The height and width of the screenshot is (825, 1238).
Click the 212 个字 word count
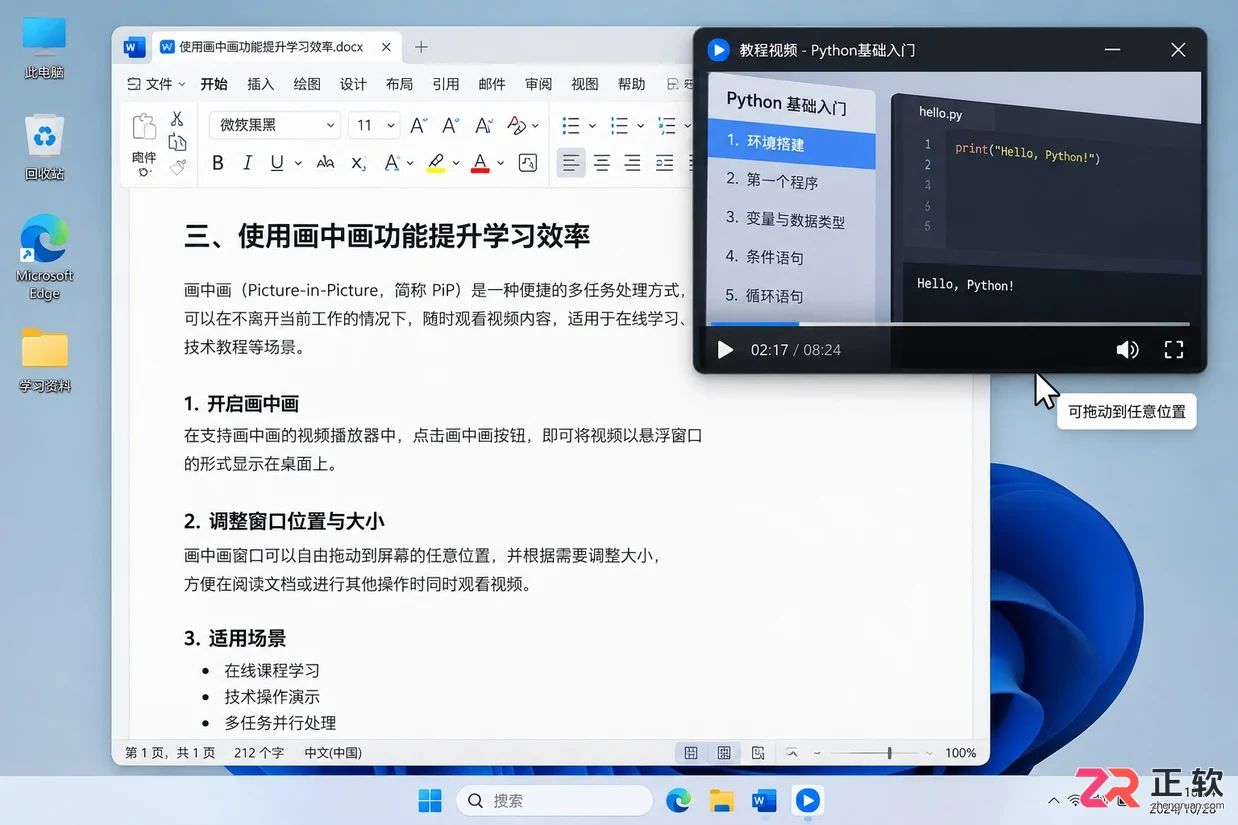click(x=259, y=753)
